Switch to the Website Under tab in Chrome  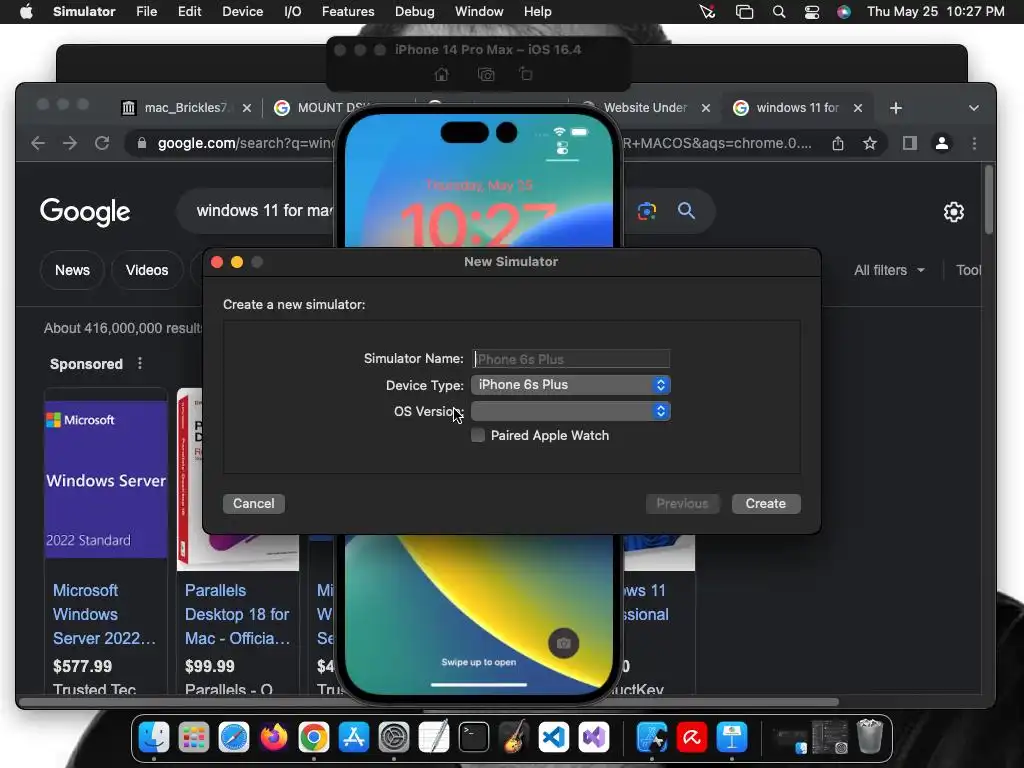pyautogui.click(x=645, y=108)
